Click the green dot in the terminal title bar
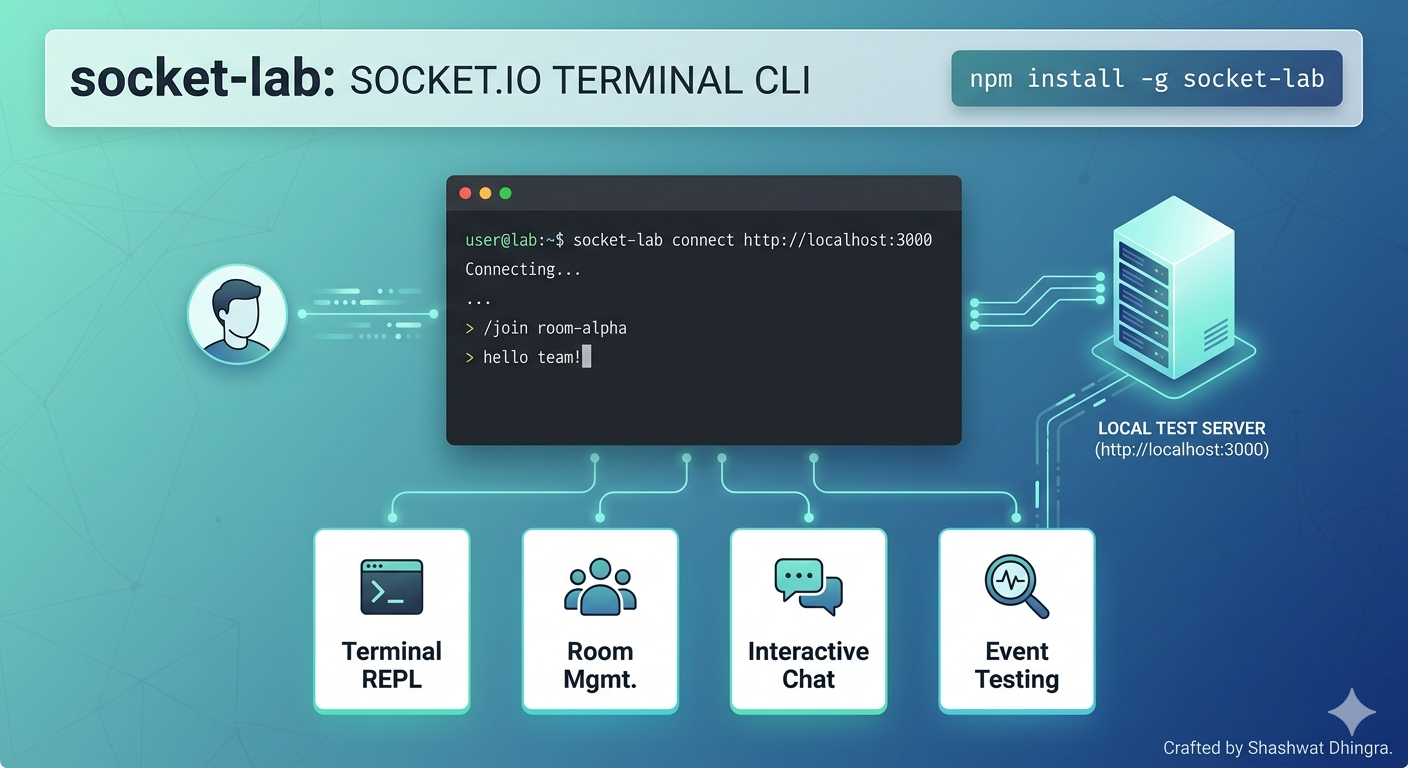Viewport: 1408px width, 768px height. (x=505, y=193)
